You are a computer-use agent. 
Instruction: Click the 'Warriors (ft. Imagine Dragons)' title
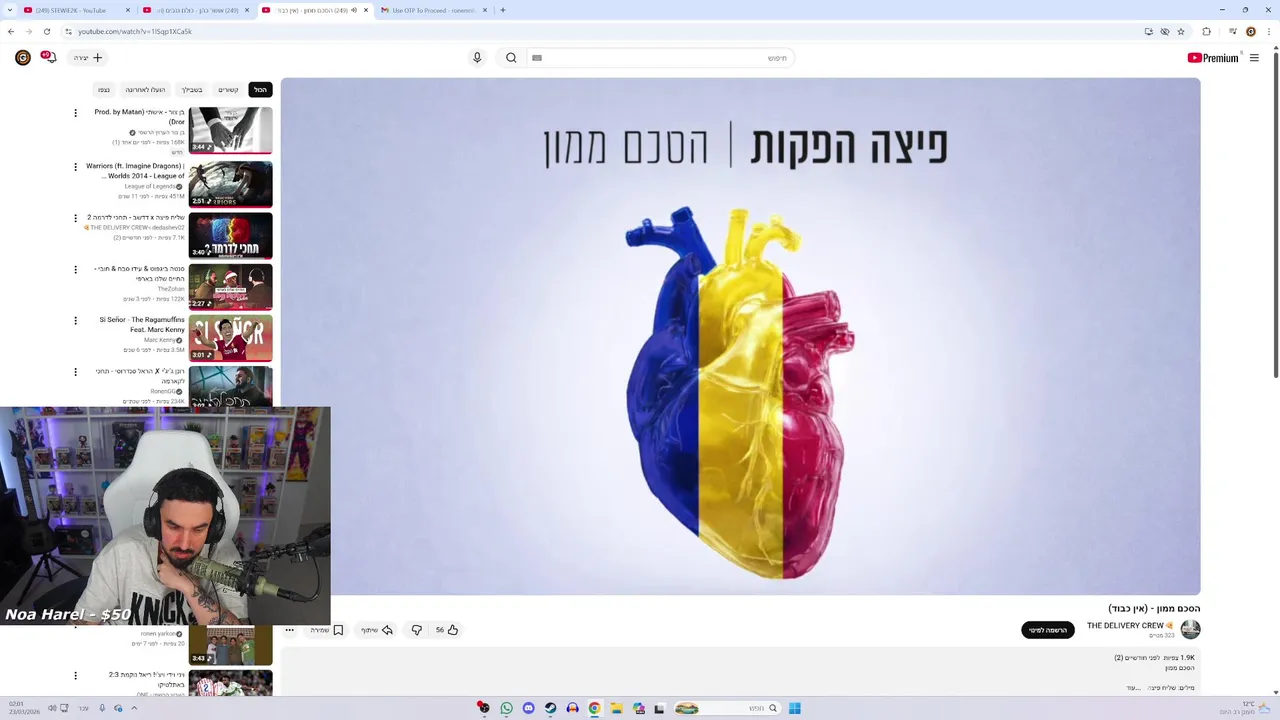(135, 171)
